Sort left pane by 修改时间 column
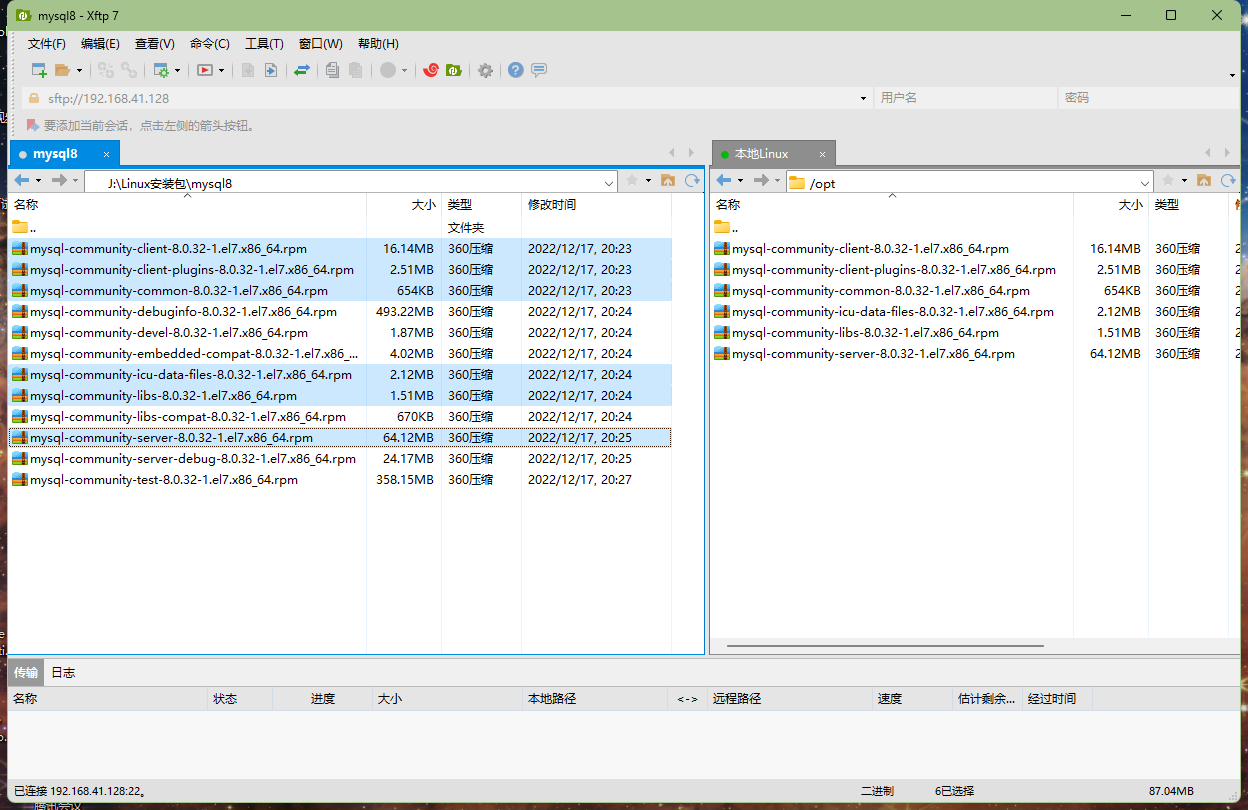The height and width of the screenshot is (810, 1248). coord(596,204)
